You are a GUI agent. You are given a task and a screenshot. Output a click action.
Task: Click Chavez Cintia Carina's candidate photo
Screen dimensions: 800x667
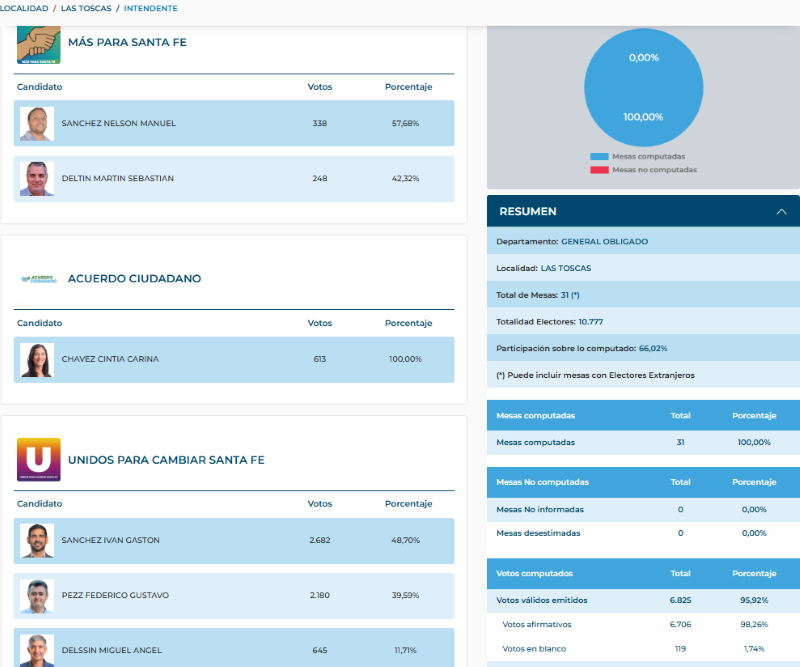point(37,360)
